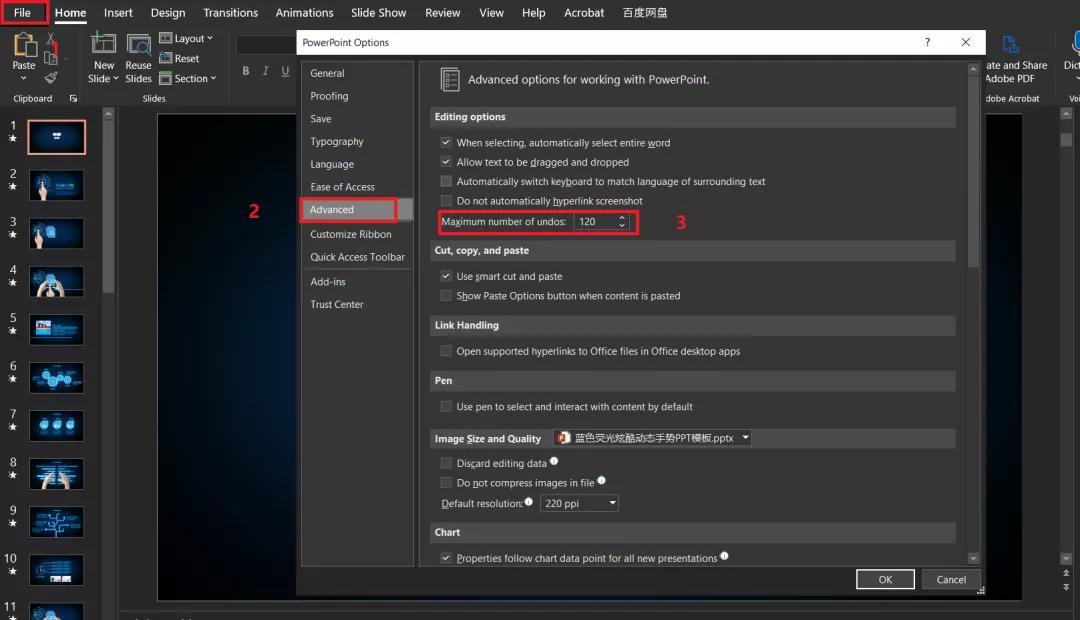Open Image Size and Quality file dropdown
1080x620 pixels.
pos(745,438)
